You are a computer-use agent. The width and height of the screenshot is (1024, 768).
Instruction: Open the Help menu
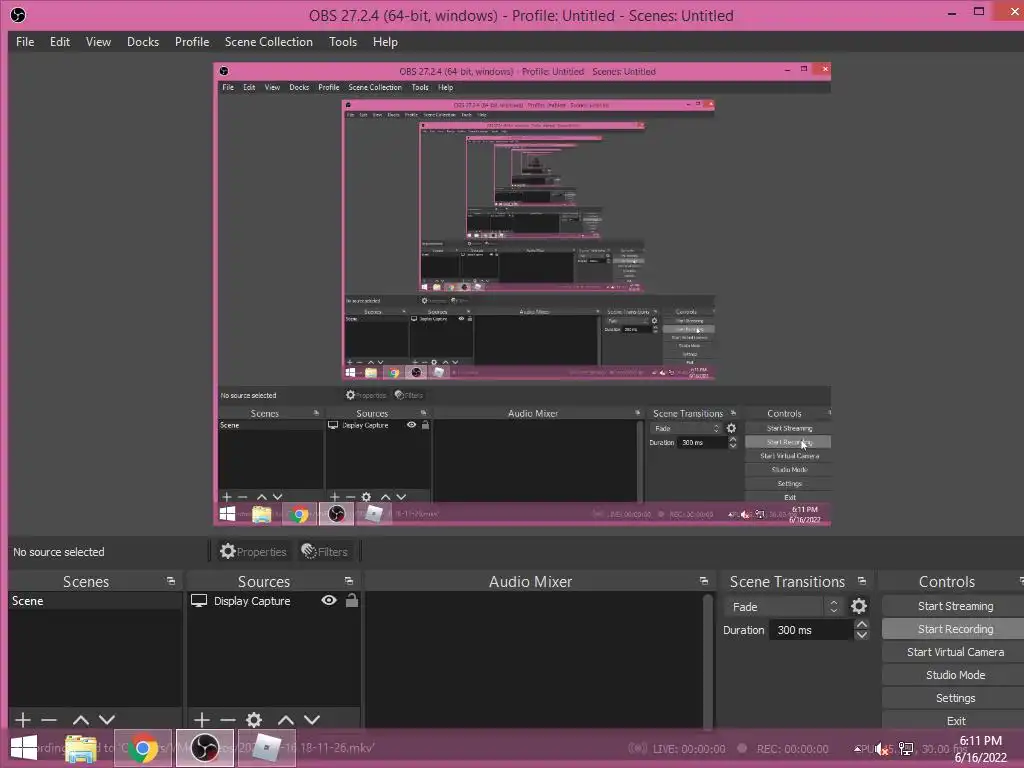(x=385, y=42)
